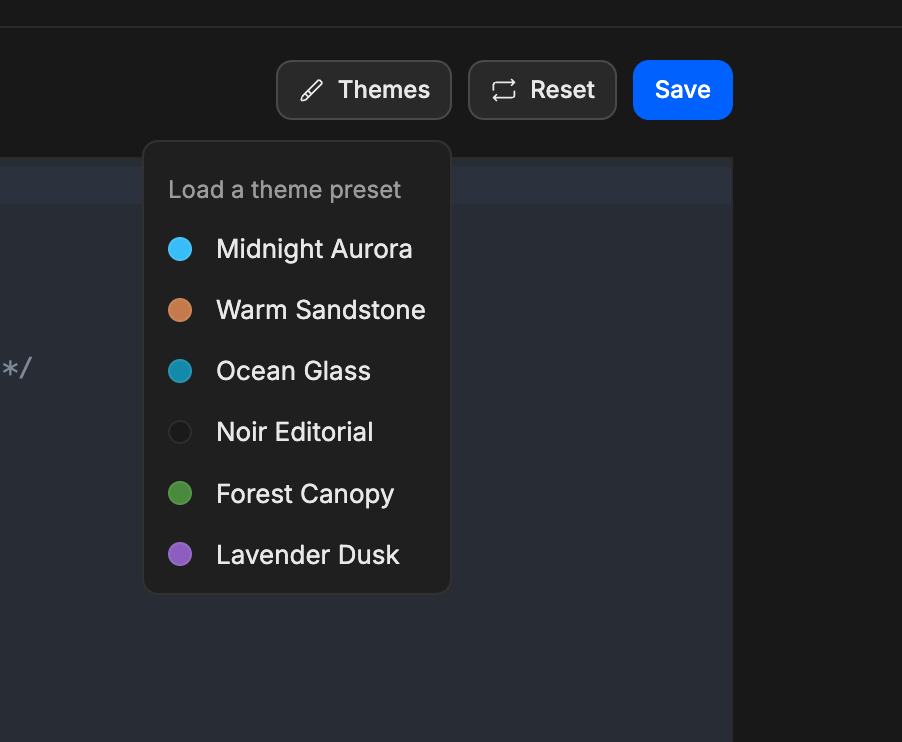Pick the teal Ocean Glass swatch
902x742 pixels.
pos(180,371)
